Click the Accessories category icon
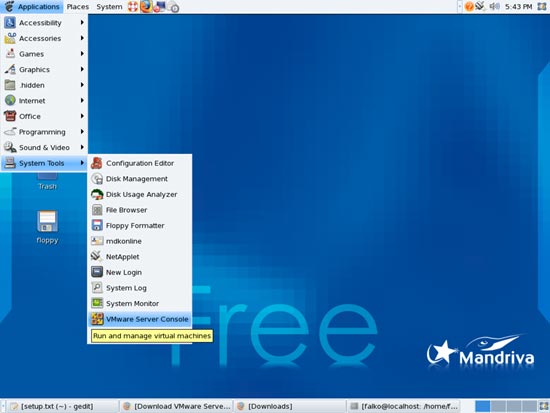 tap(10, 38)
